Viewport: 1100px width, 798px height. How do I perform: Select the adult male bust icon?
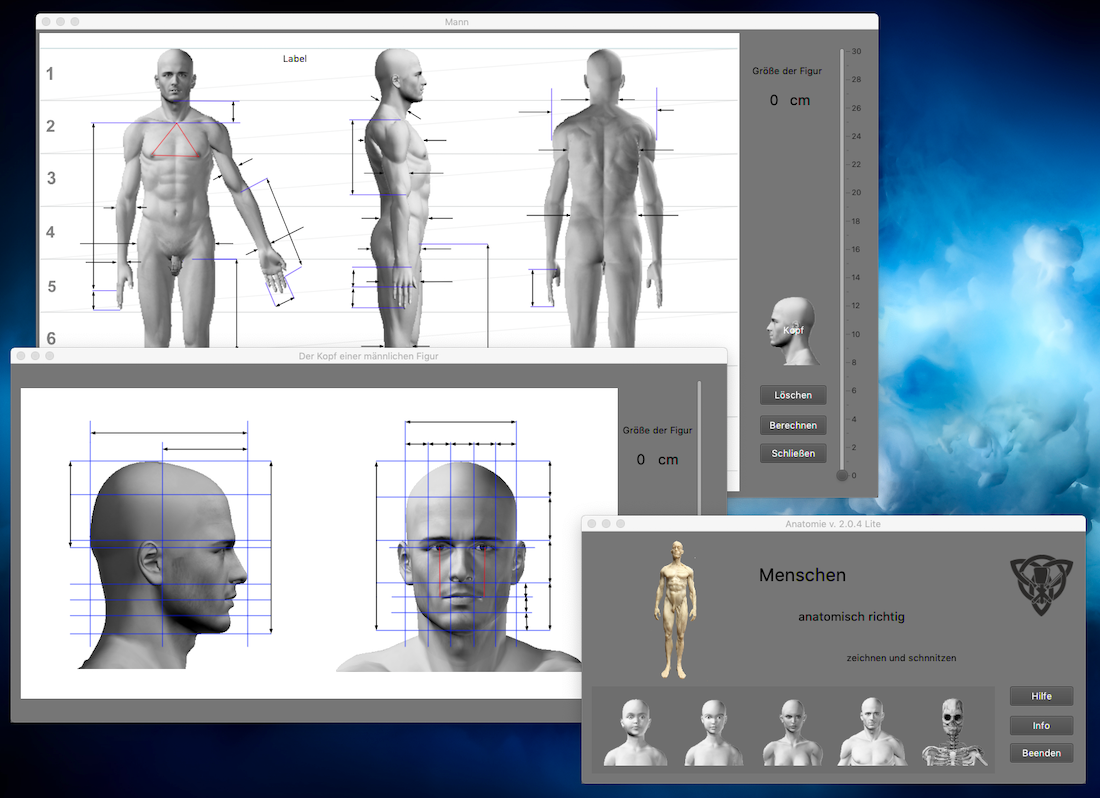pyautogui.click(x=872, y=732)
